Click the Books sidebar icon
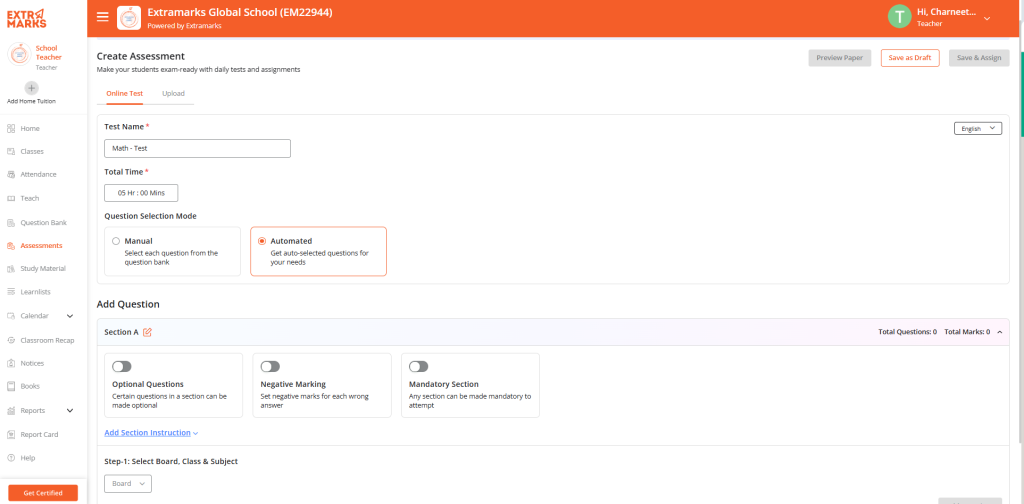The image size is (1024, 504). 11,386
